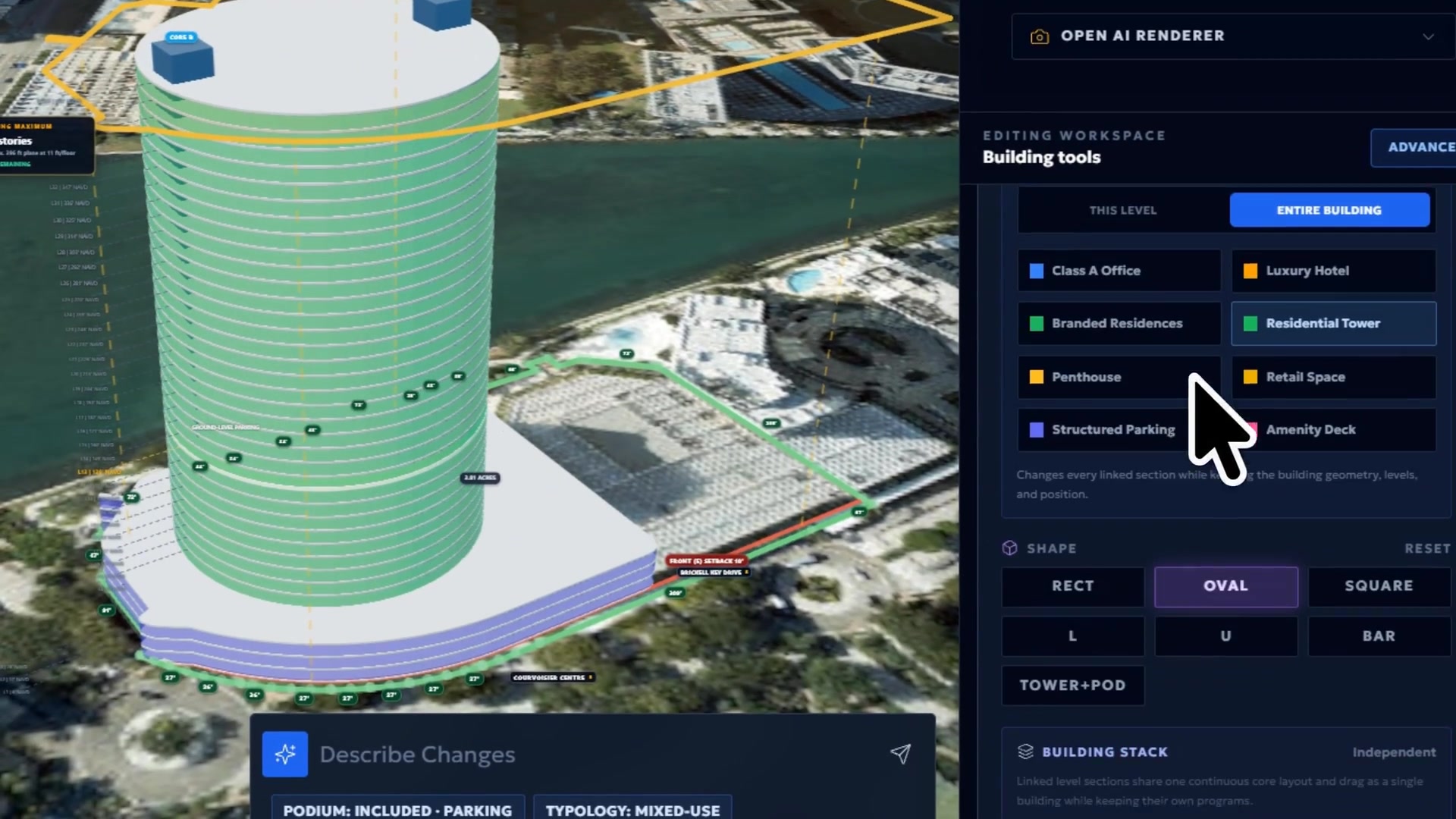Click the blue Class A Office color swatch
This screenshot has width=1456, height=819.
point(1036,271)
